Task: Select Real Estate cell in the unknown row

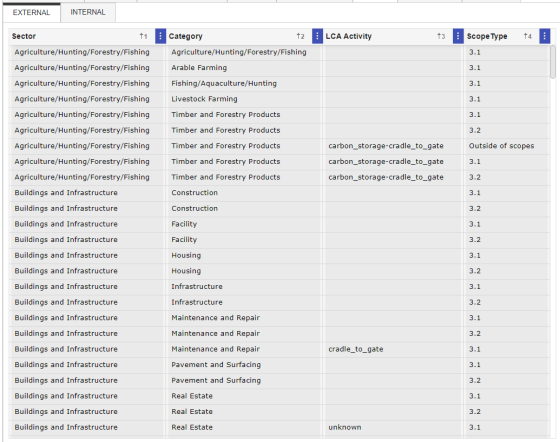Action: 244,427
